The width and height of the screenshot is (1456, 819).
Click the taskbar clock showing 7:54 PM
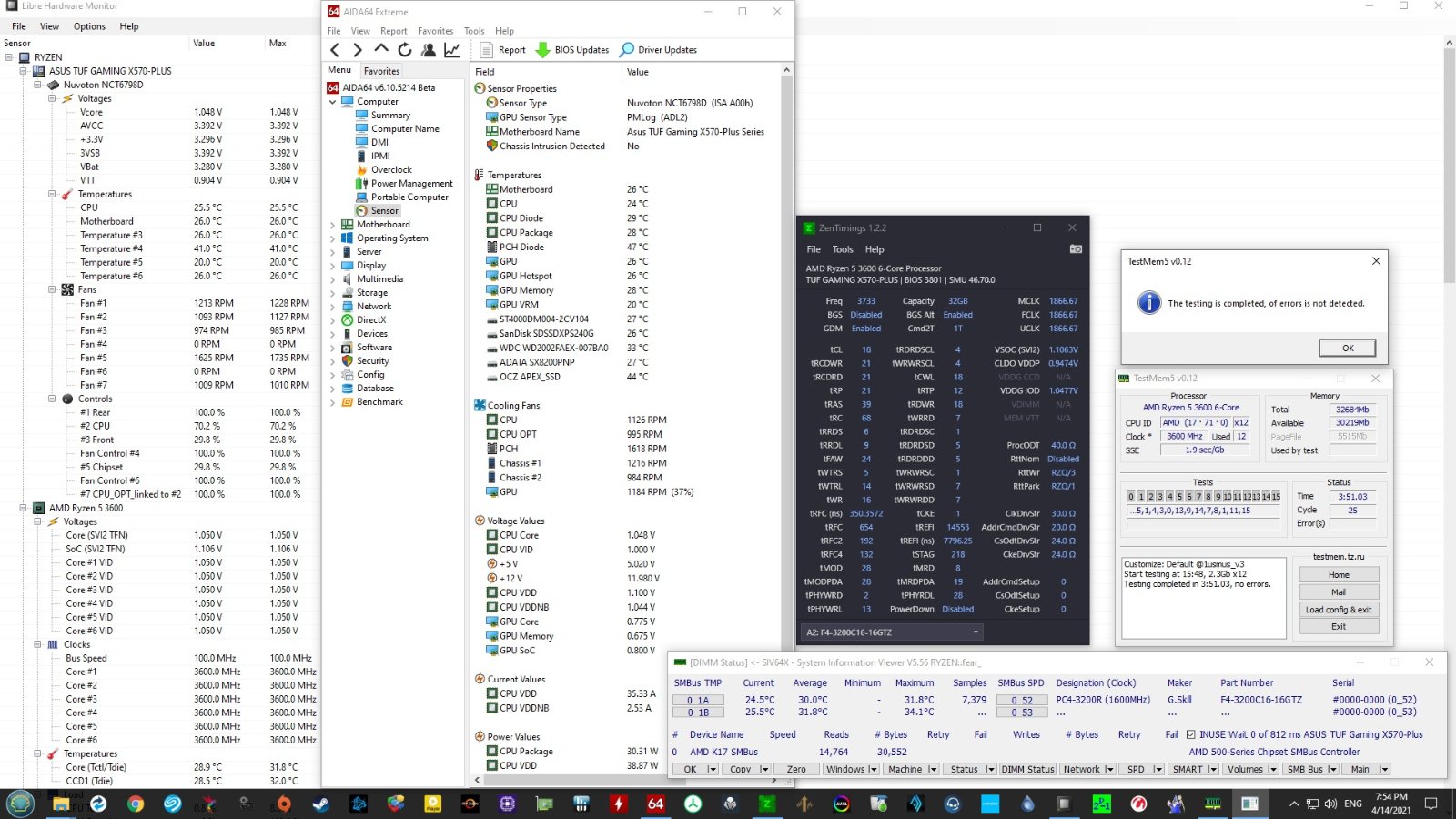click(1390, 804)
